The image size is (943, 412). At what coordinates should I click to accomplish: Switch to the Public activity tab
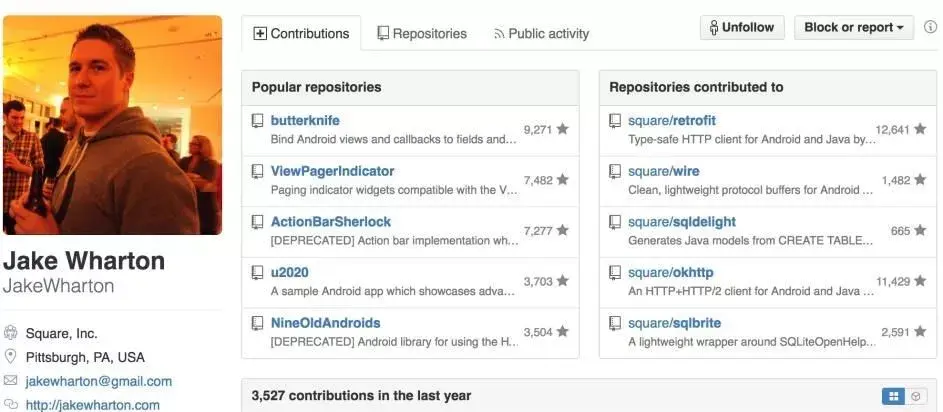point(541,34)
